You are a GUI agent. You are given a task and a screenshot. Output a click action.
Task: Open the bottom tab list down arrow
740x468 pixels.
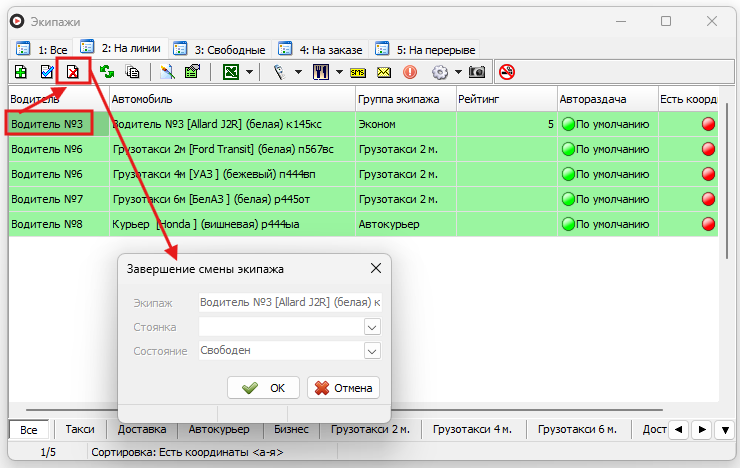[725, 430]
